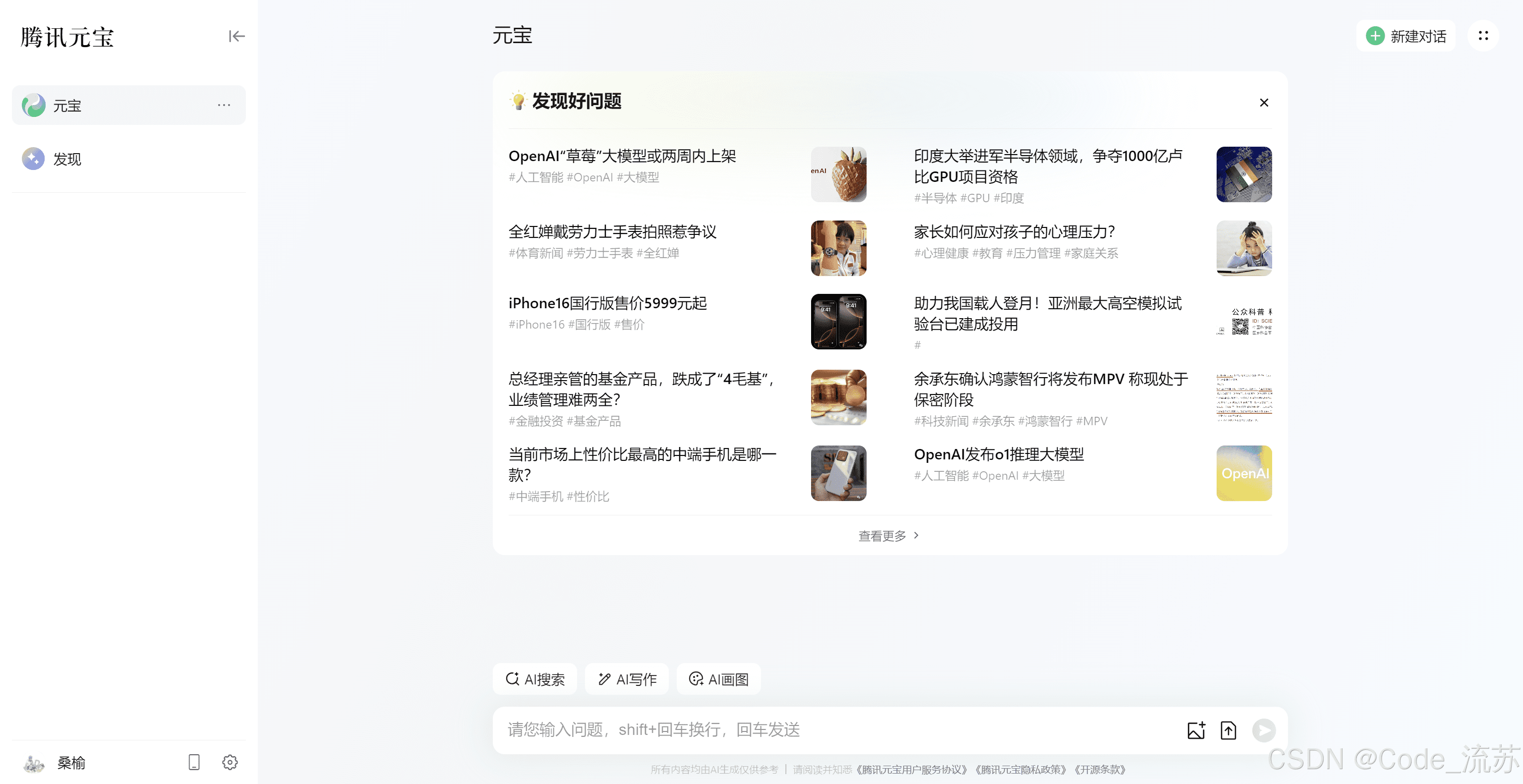Click the Indian flag chip thumbnail
The image size is (1523, 784).
click(1244, 174)
